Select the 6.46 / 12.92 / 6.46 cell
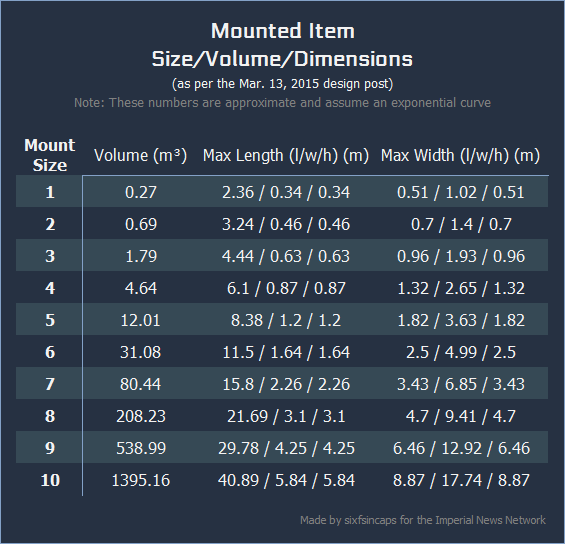 click(x=461, y=448)
